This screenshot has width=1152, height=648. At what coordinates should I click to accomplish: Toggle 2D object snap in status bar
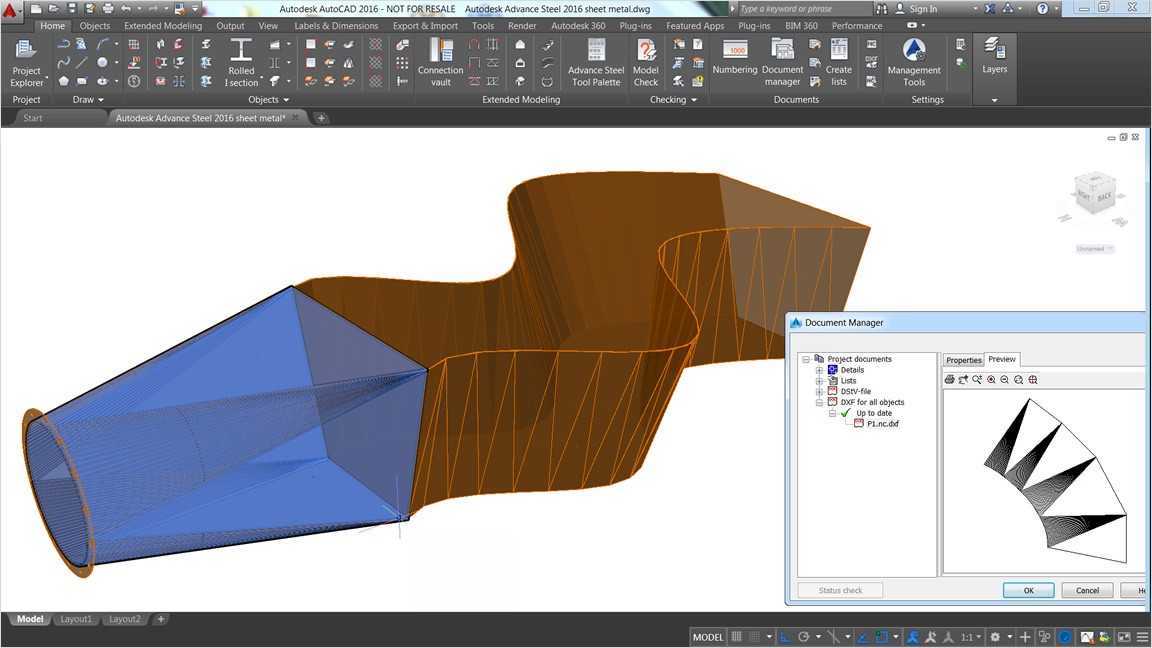click(882, 637)
